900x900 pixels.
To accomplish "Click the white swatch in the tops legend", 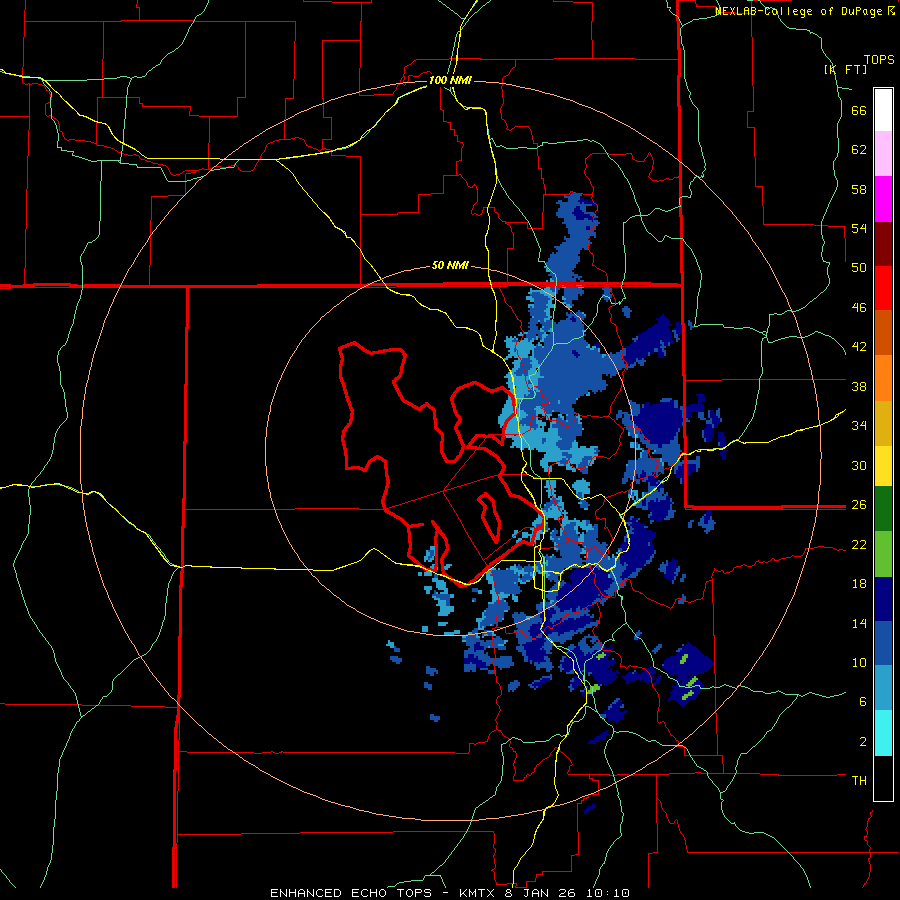I will (883, 110).
